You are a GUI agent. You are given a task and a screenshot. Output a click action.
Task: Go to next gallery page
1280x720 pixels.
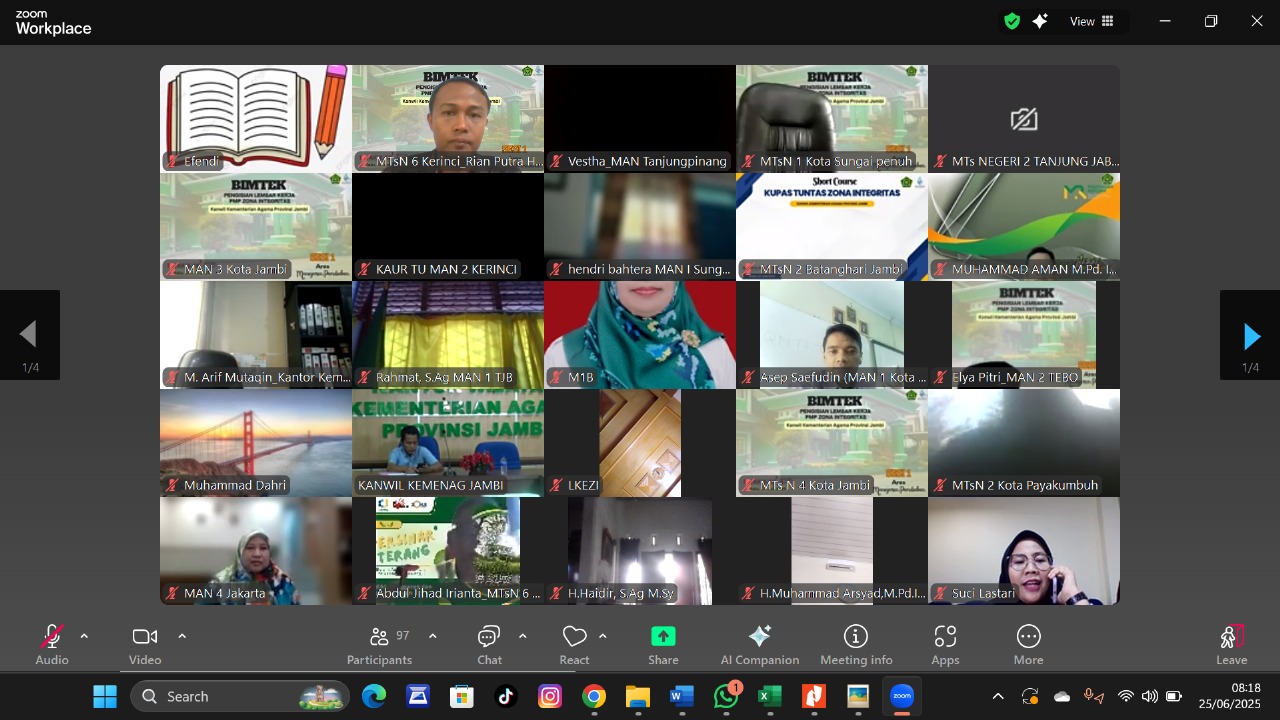1250,336
